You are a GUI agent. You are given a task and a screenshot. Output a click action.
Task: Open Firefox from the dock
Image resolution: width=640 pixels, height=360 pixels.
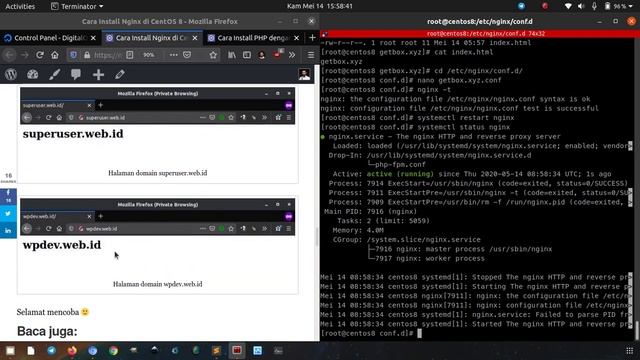click(x=72, y=350)
